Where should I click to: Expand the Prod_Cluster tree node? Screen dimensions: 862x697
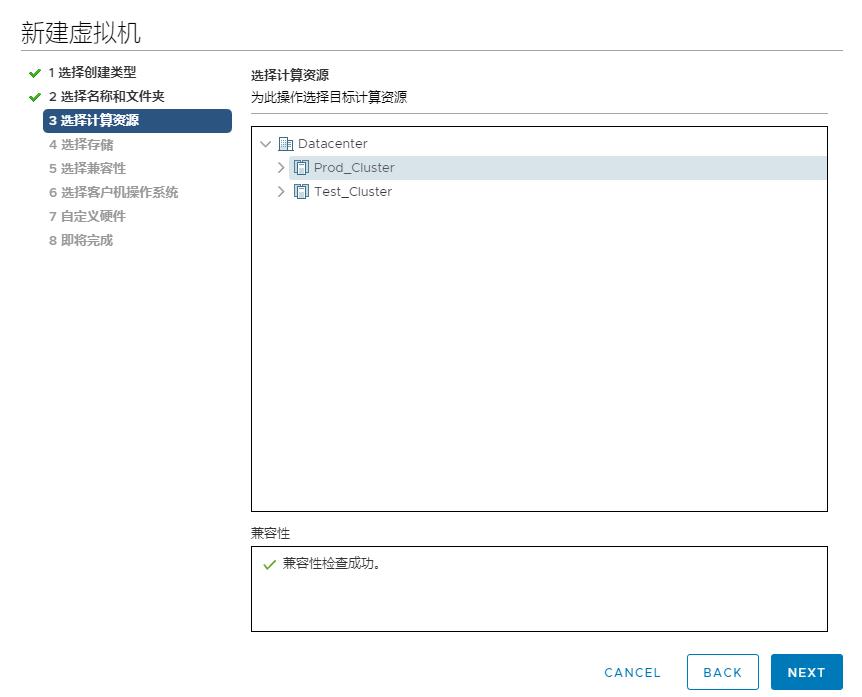pos(281,167)
